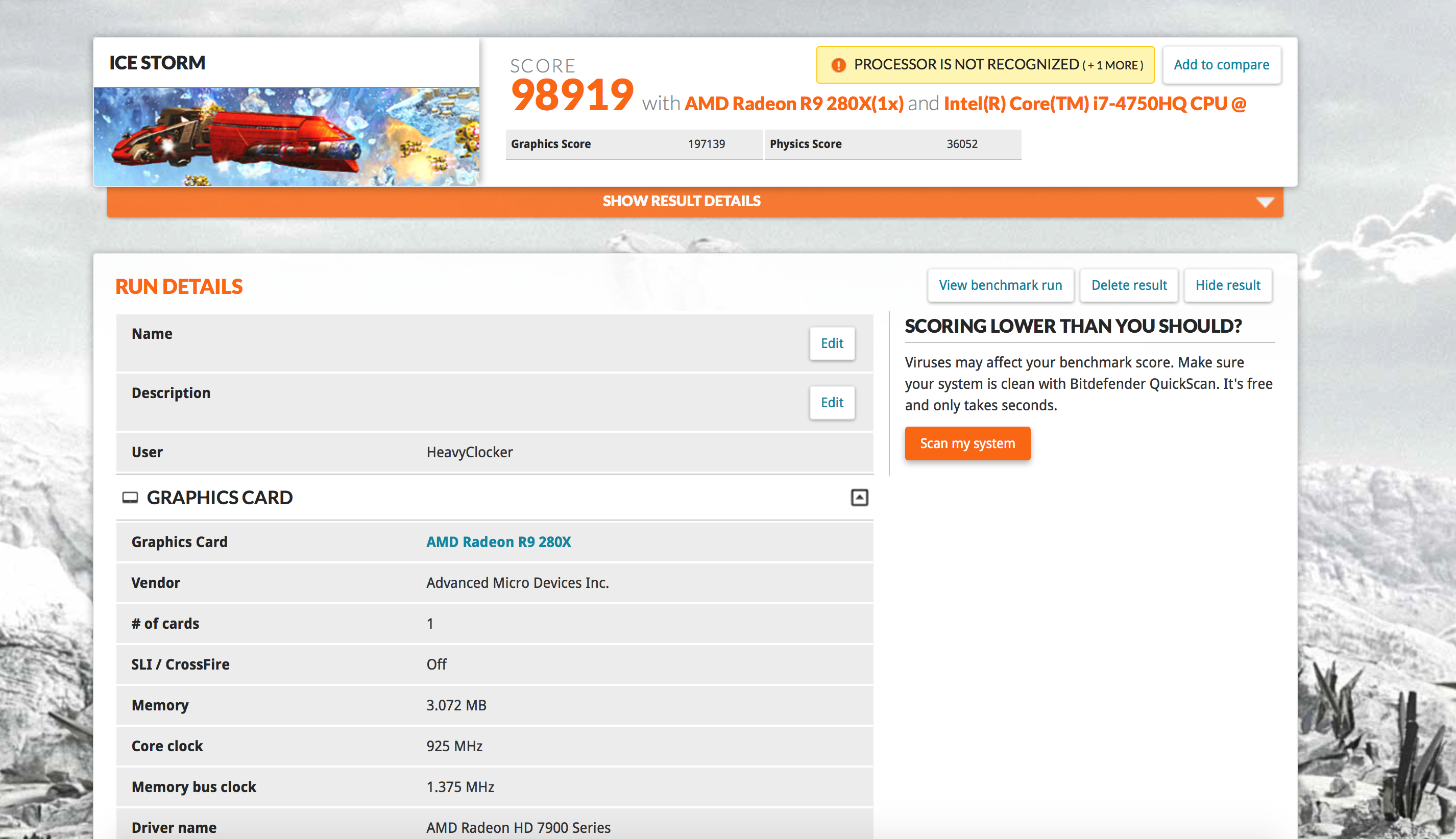1456x839 pixels.
Task: Select the ICE STORM title
Action: click(x=157, y=62)
